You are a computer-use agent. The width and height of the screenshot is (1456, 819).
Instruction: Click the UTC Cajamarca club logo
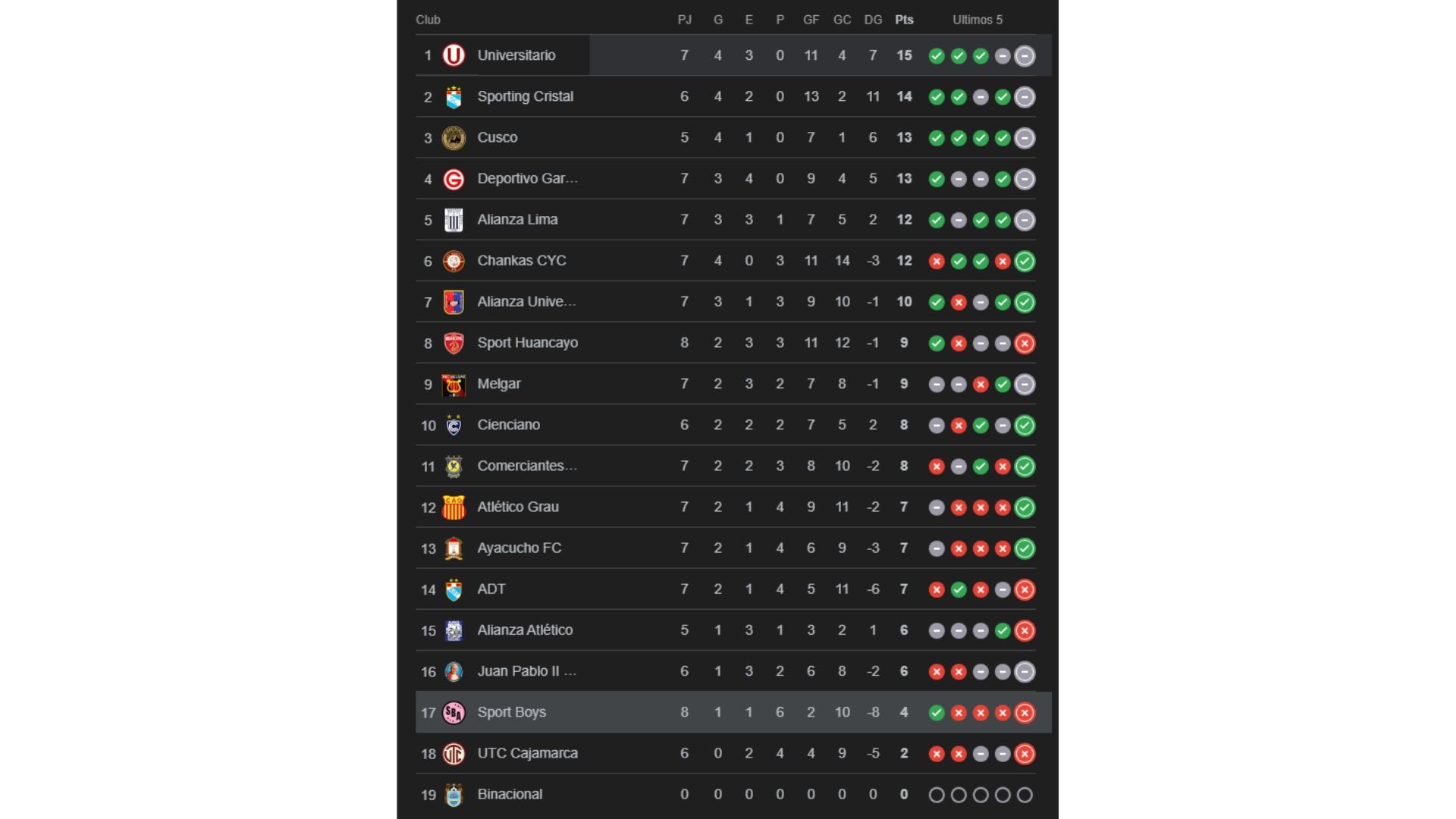coord(453,753)
